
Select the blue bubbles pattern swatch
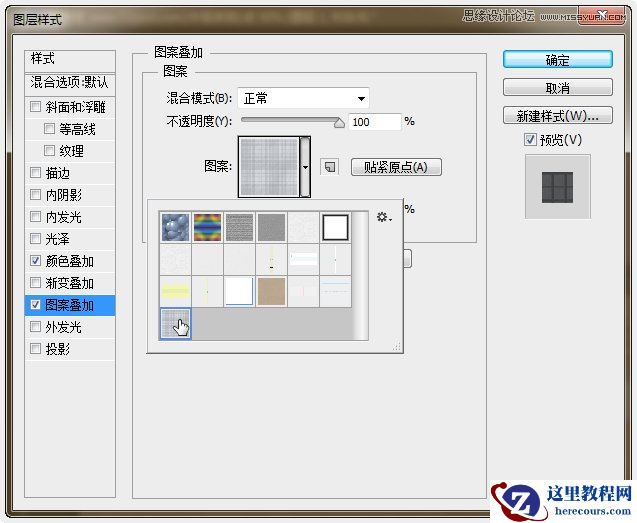tap(176, 227)
